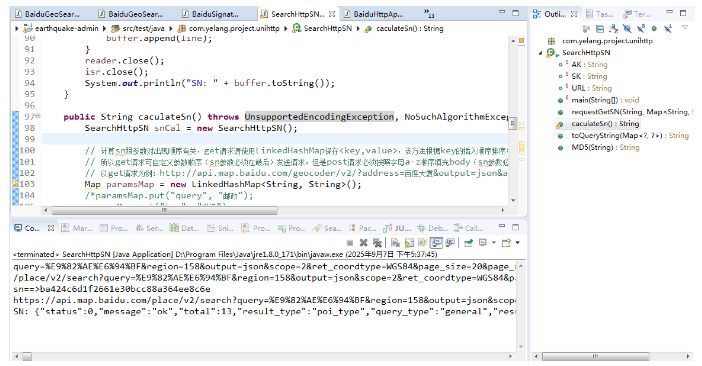702x366 pixels.
Task: Close the SearchHttpSN editor tab
Action: (332, 14)
